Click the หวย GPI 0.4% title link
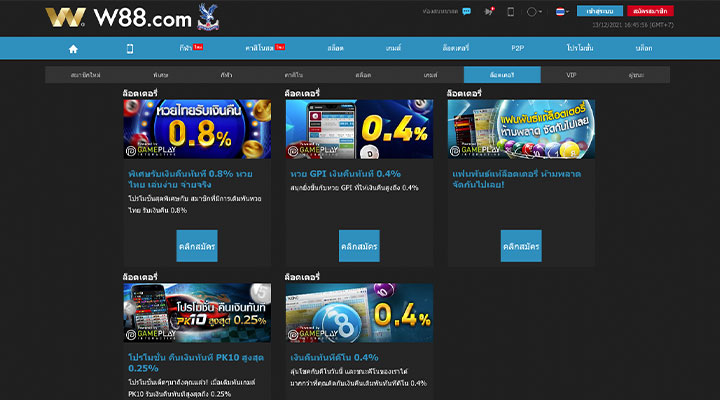720x400 pixels. tap(345, 174)
